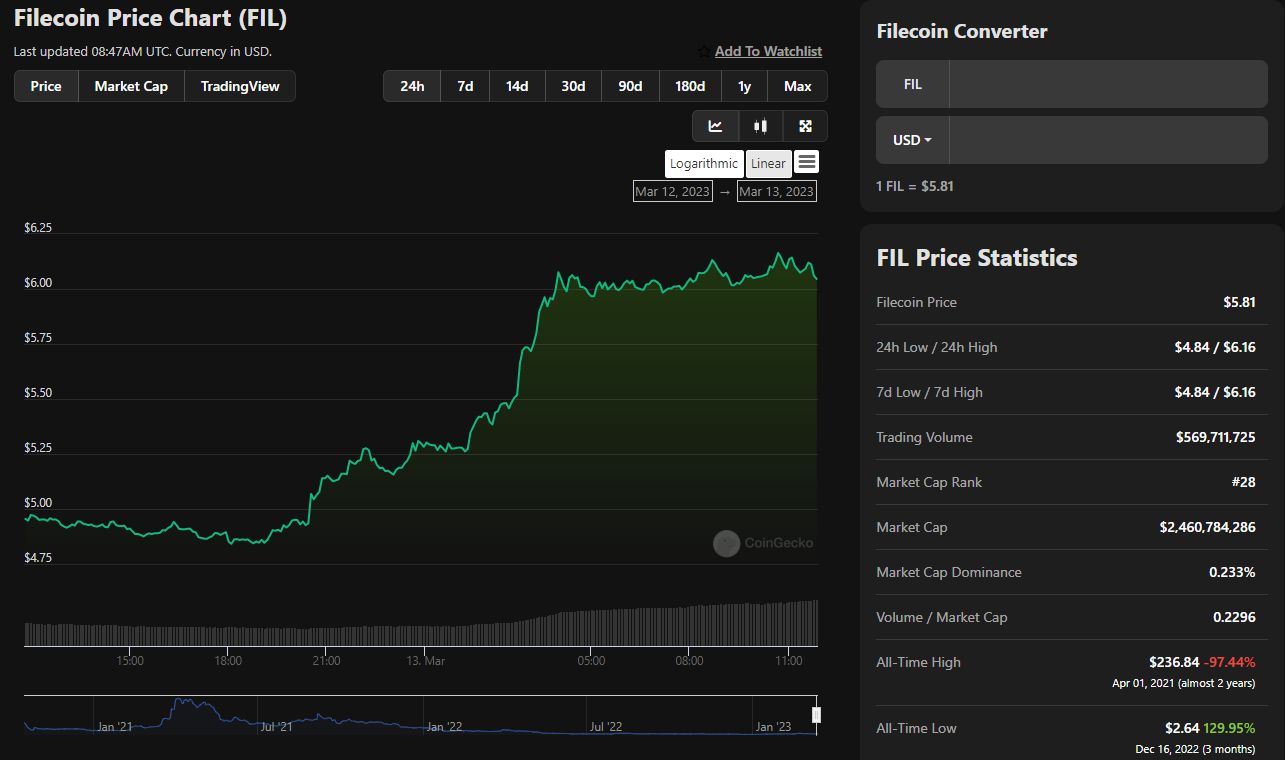Viewport: 1285px width, 760px height.
Task: Click the Market Cap Rank #28
Action: (1243, 482)
